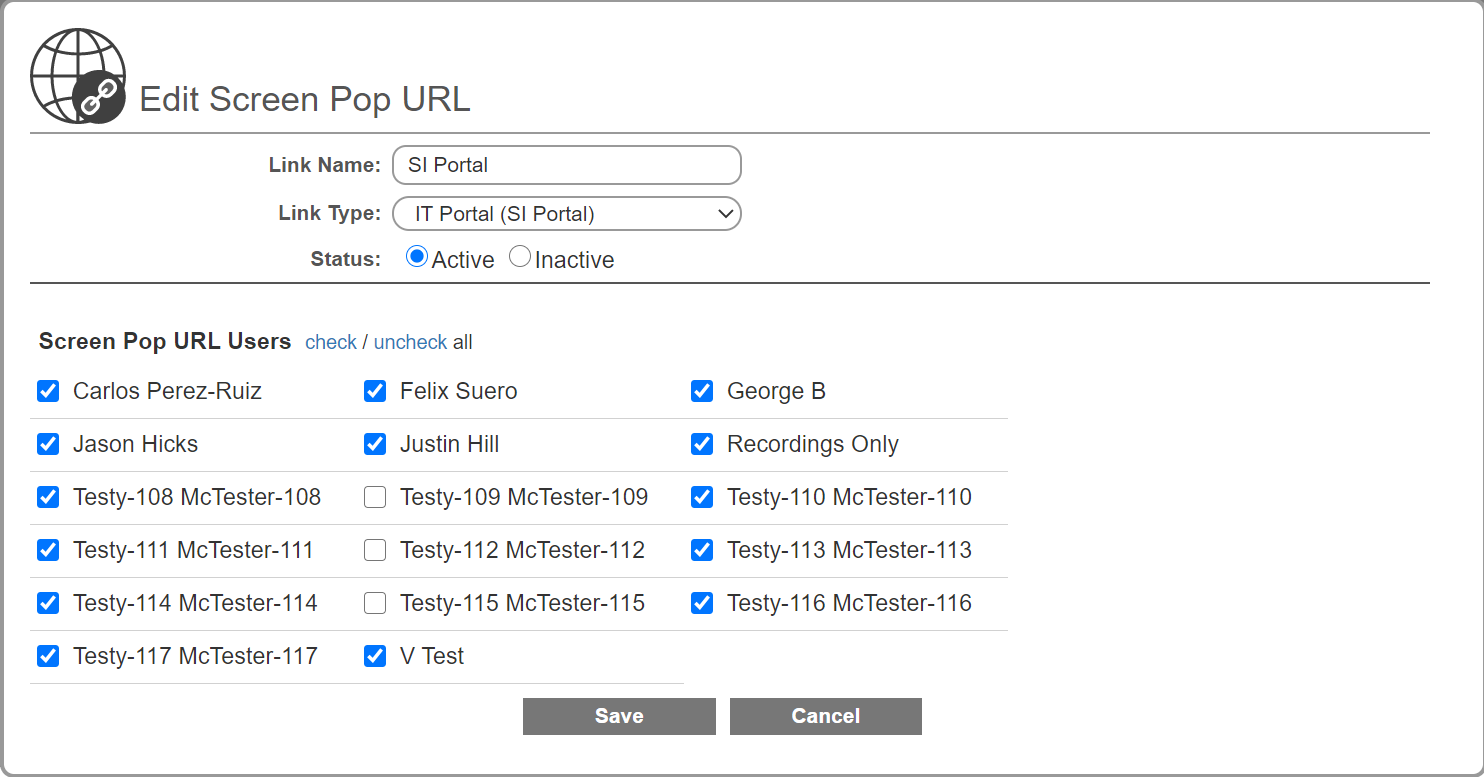Screen dimensions: 1484x777
Task: Uncheck Testy-114 McTester-114 checkbox
Action: coord(48,603)
